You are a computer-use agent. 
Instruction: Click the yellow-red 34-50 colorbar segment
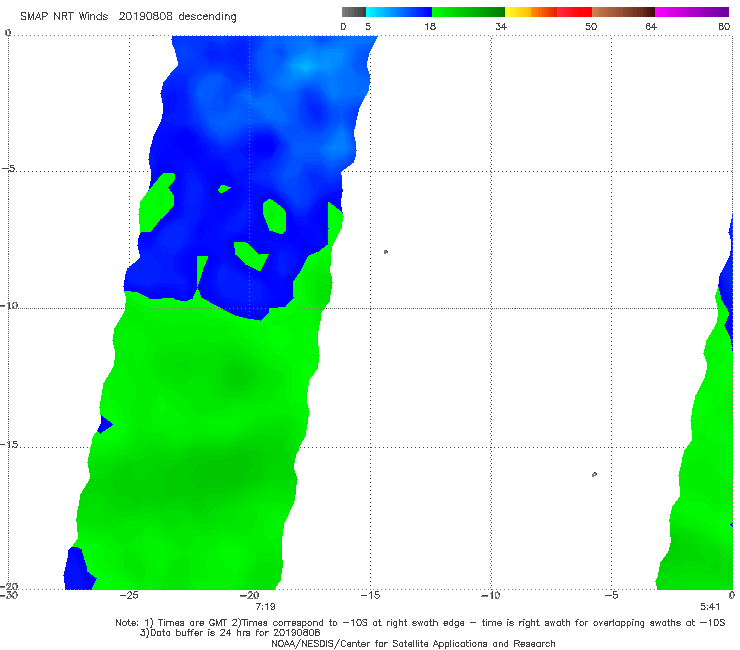tap(548, 12)
